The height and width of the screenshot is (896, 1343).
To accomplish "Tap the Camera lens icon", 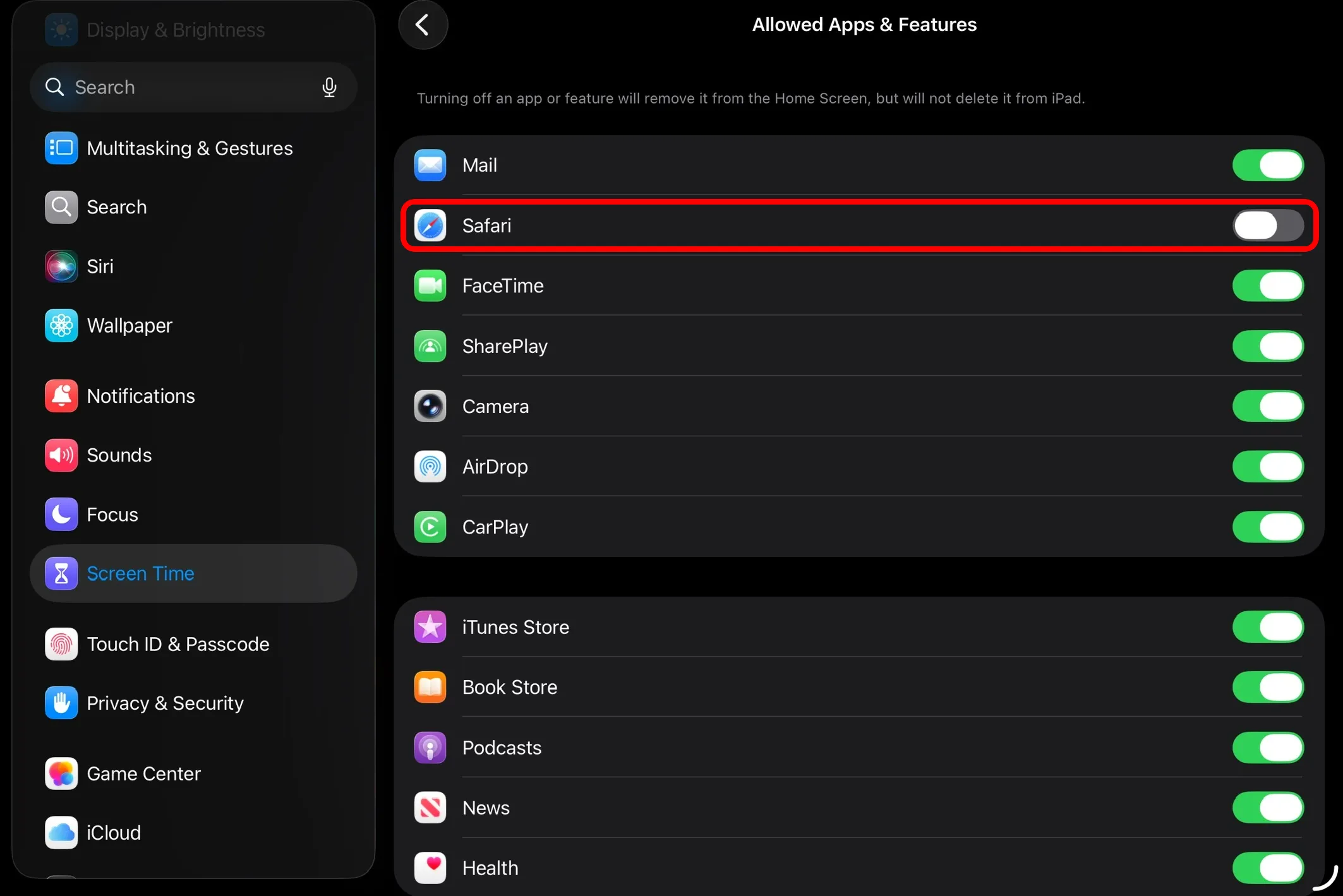I will [430, 406].
